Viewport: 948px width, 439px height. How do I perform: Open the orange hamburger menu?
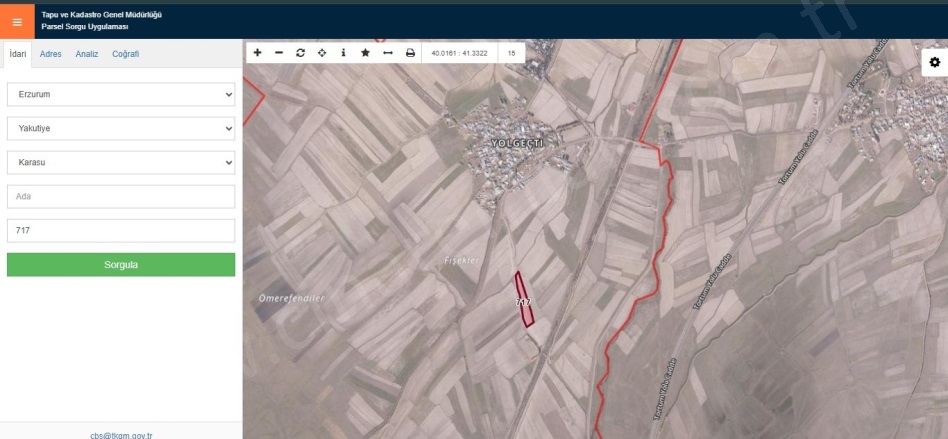pos(16,20)
